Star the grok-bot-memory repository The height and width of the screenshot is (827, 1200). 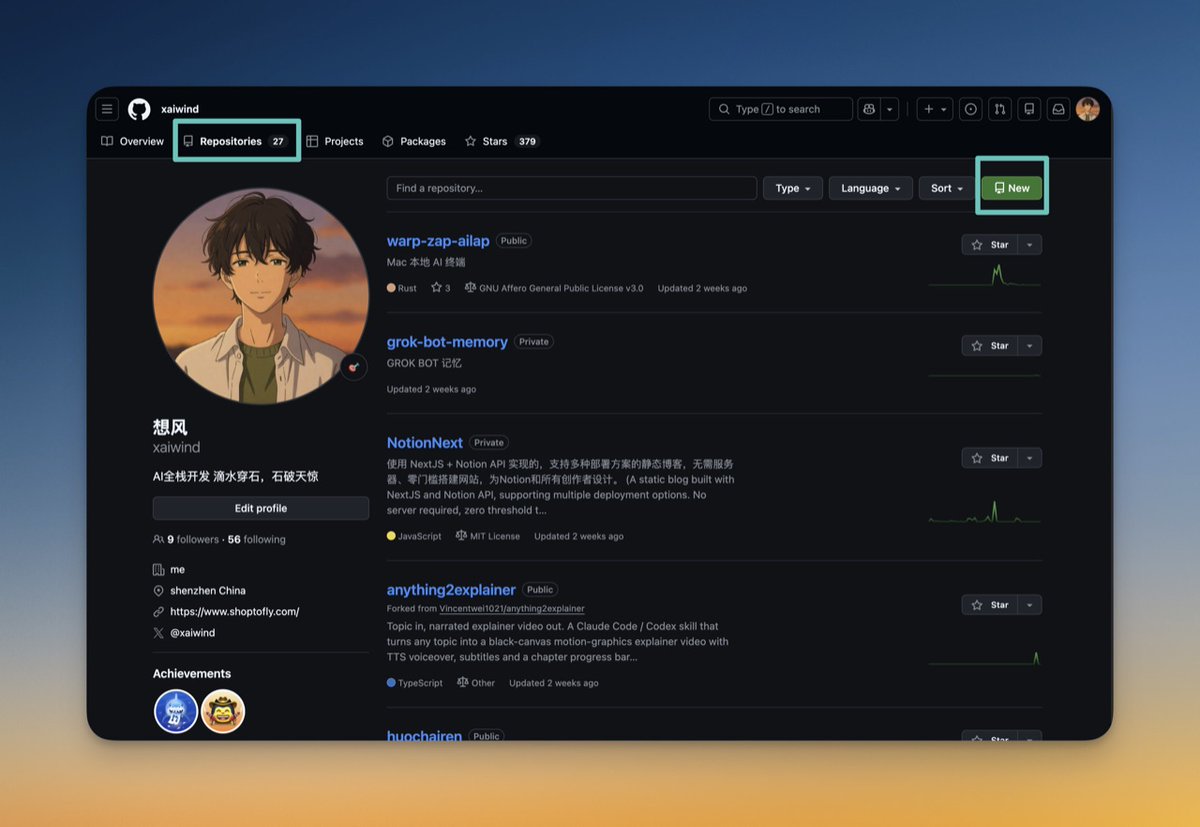coord(990,346)
